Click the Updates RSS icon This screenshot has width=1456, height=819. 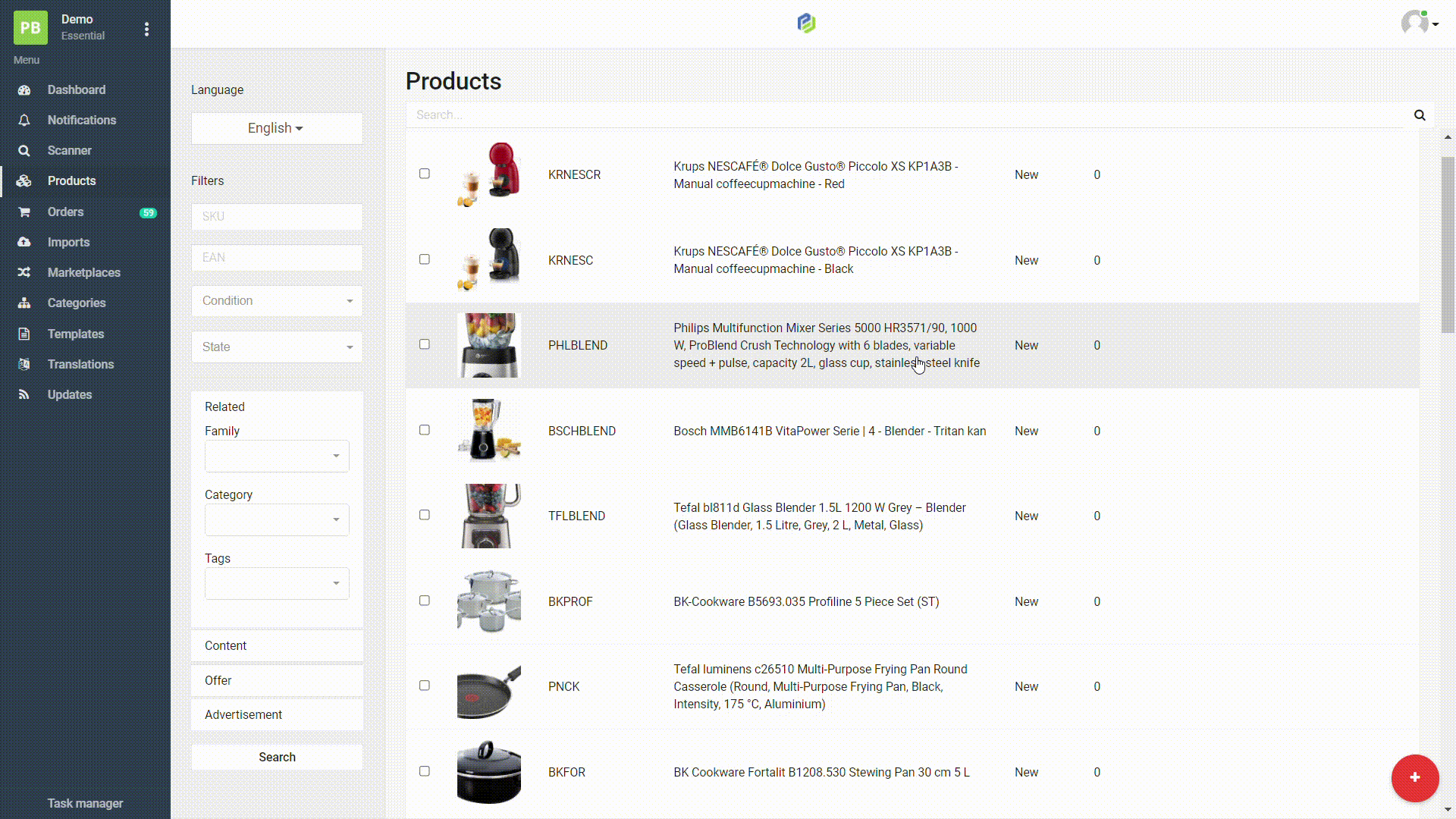coord(24,395)
